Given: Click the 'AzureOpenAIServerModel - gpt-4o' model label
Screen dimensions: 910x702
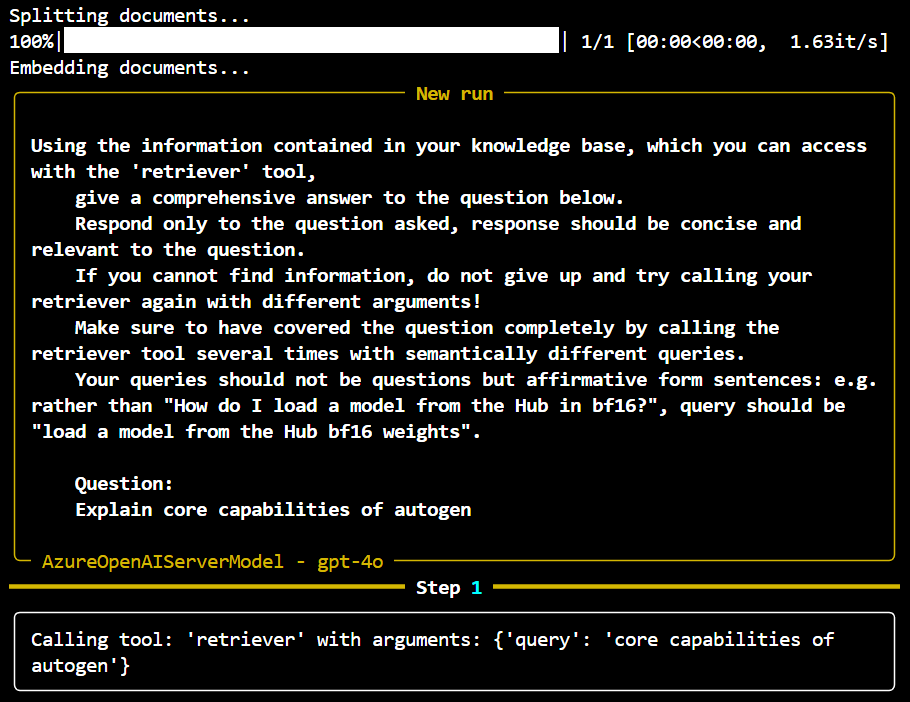Looking at the screenshot, I should (210, 562).
